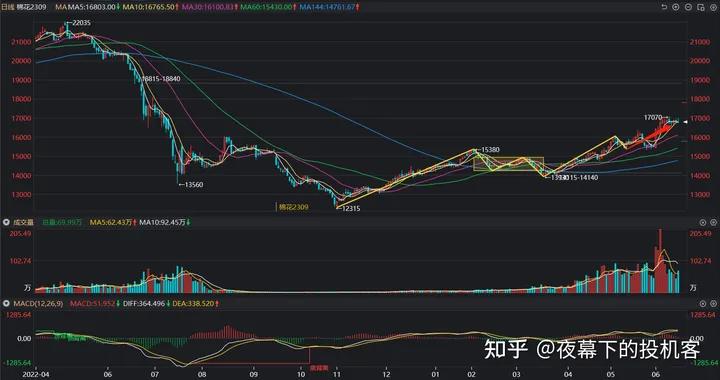Image resolution: width=720 pixels, height=380 pixels.
Task: Click the 12315 bottom price label
Action: coord(351,208)
